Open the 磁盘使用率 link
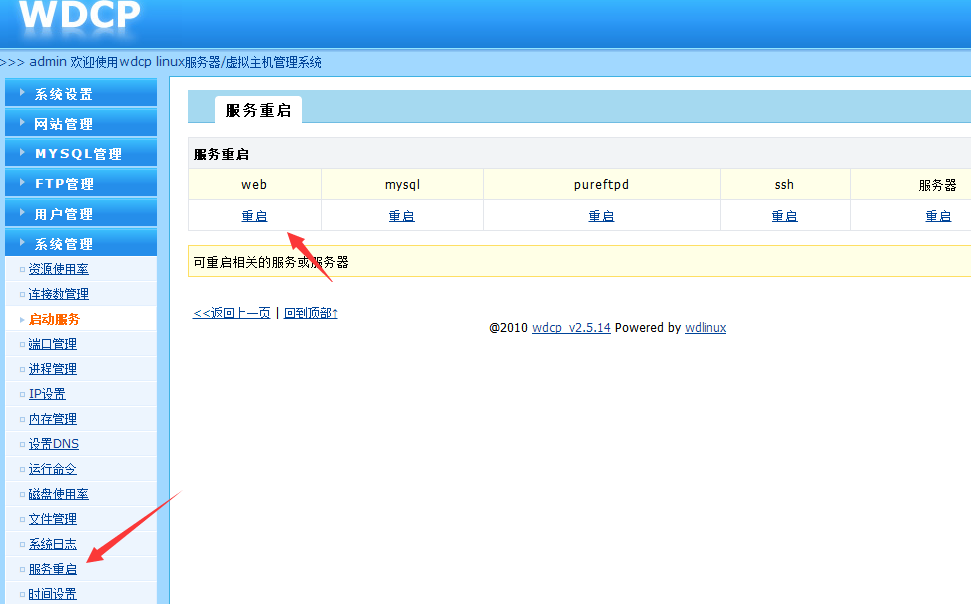971x604 pixels. (59, 494)
